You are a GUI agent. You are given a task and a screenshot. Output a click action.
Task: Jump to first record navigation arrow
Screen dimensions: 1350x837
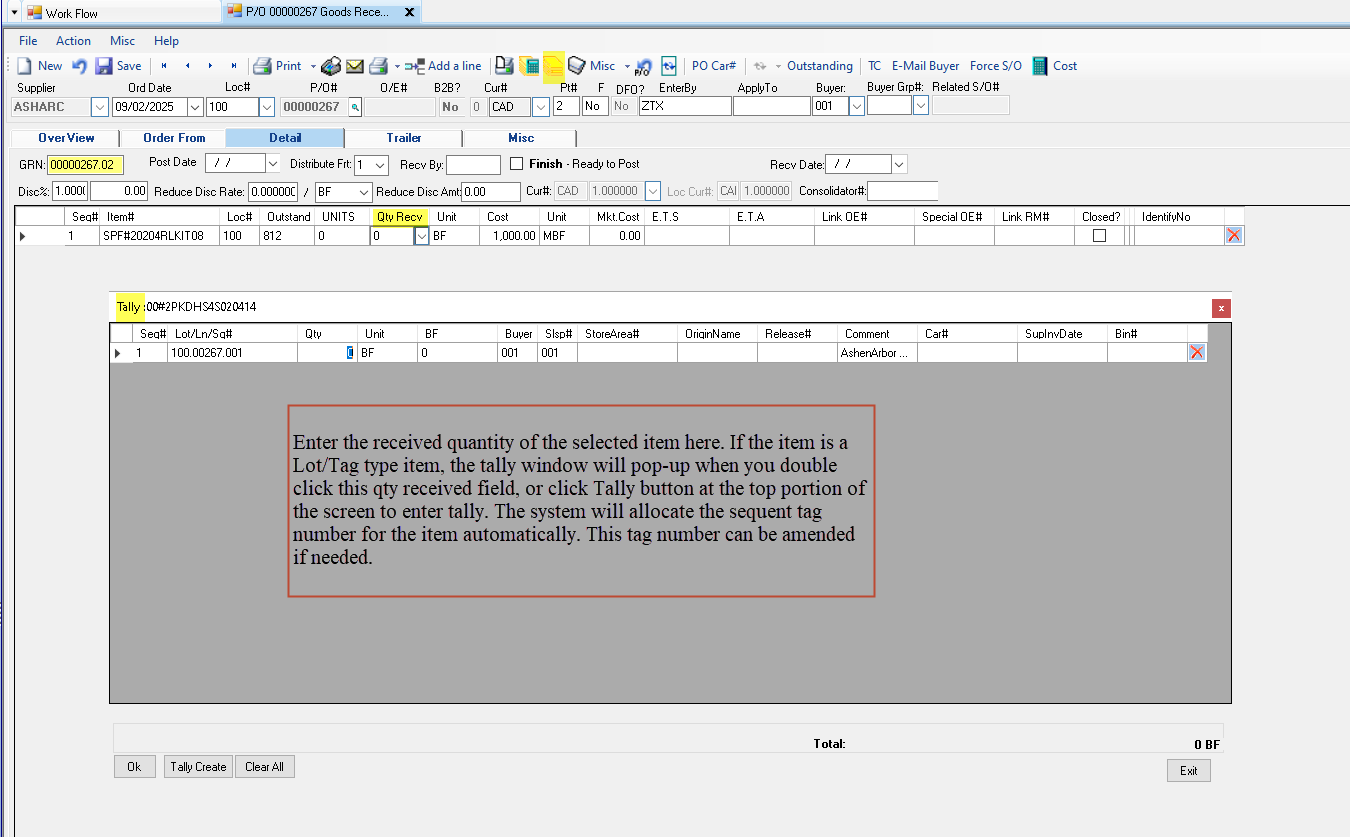164,66
